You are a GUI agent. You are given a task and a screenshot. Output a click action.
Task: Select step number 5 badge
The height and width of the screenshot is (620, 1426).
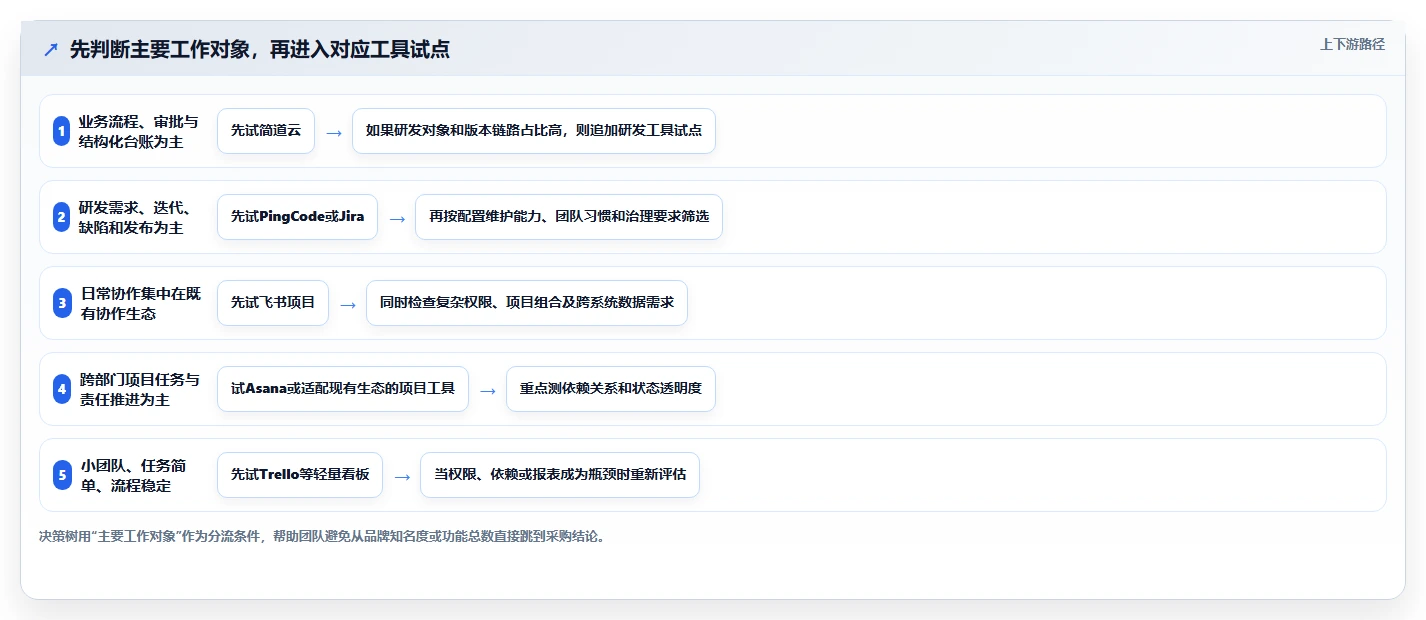(61, 475)
